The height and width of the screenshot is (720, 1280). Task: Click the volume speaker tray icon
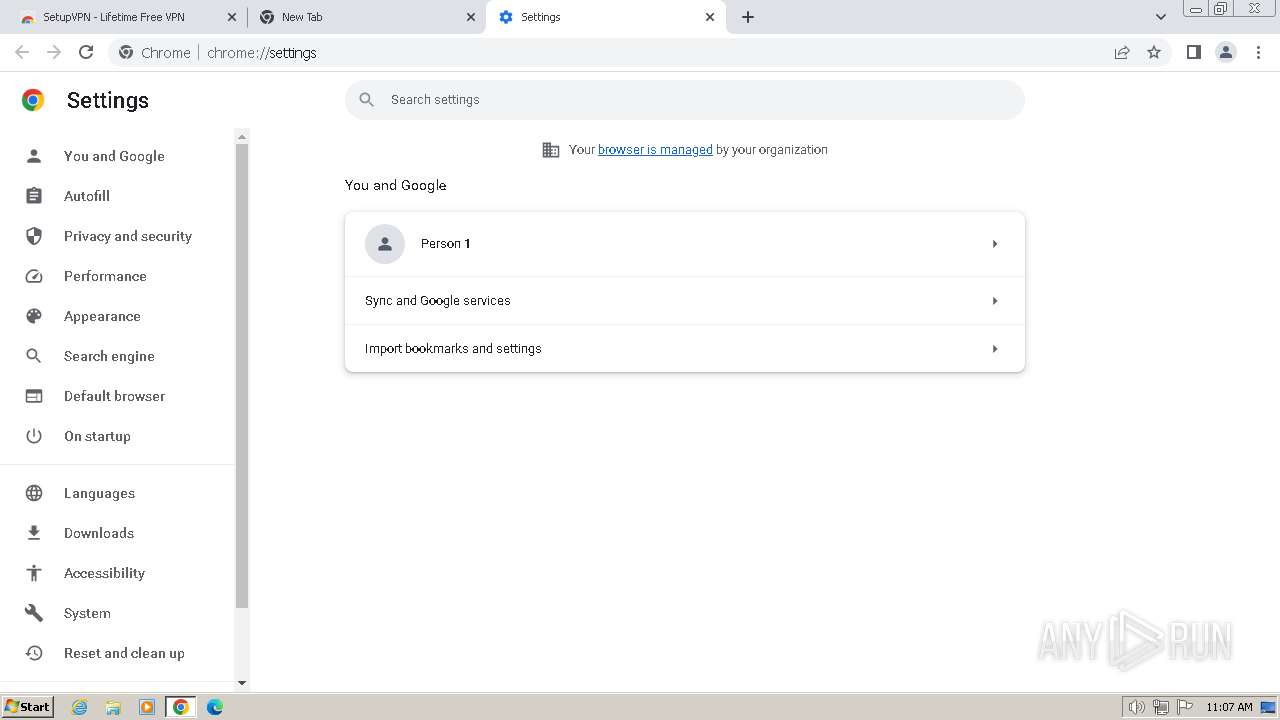click(x=1136, y=707)
